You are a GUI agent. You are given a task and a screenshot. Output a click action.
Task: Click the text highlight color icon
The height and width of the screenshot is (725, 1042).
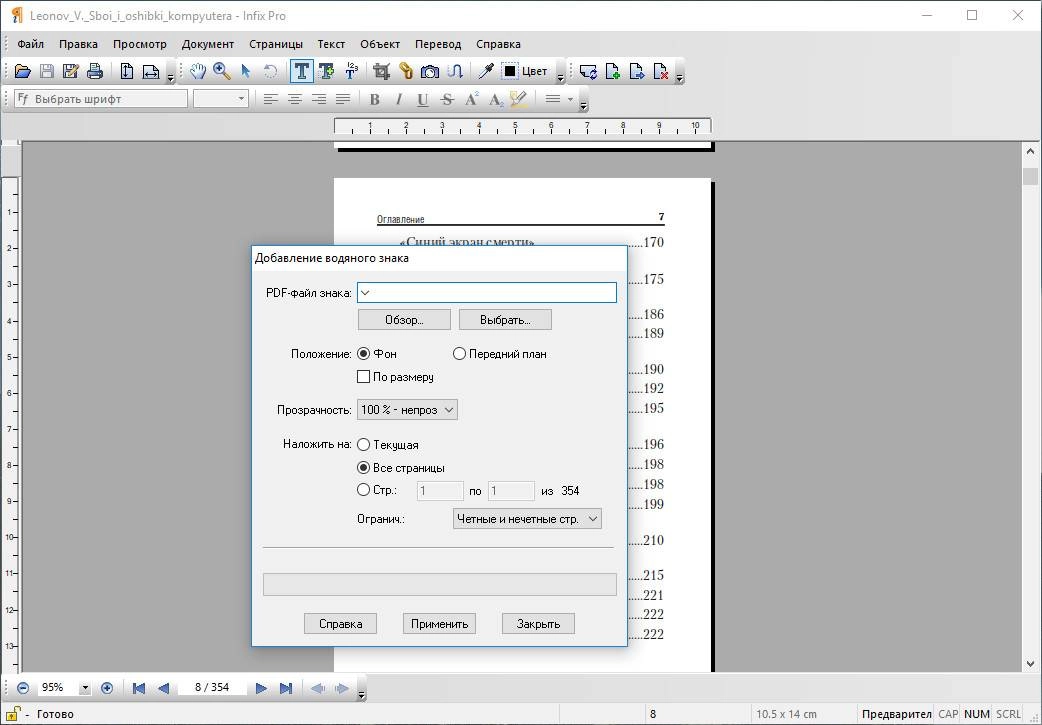519,100
